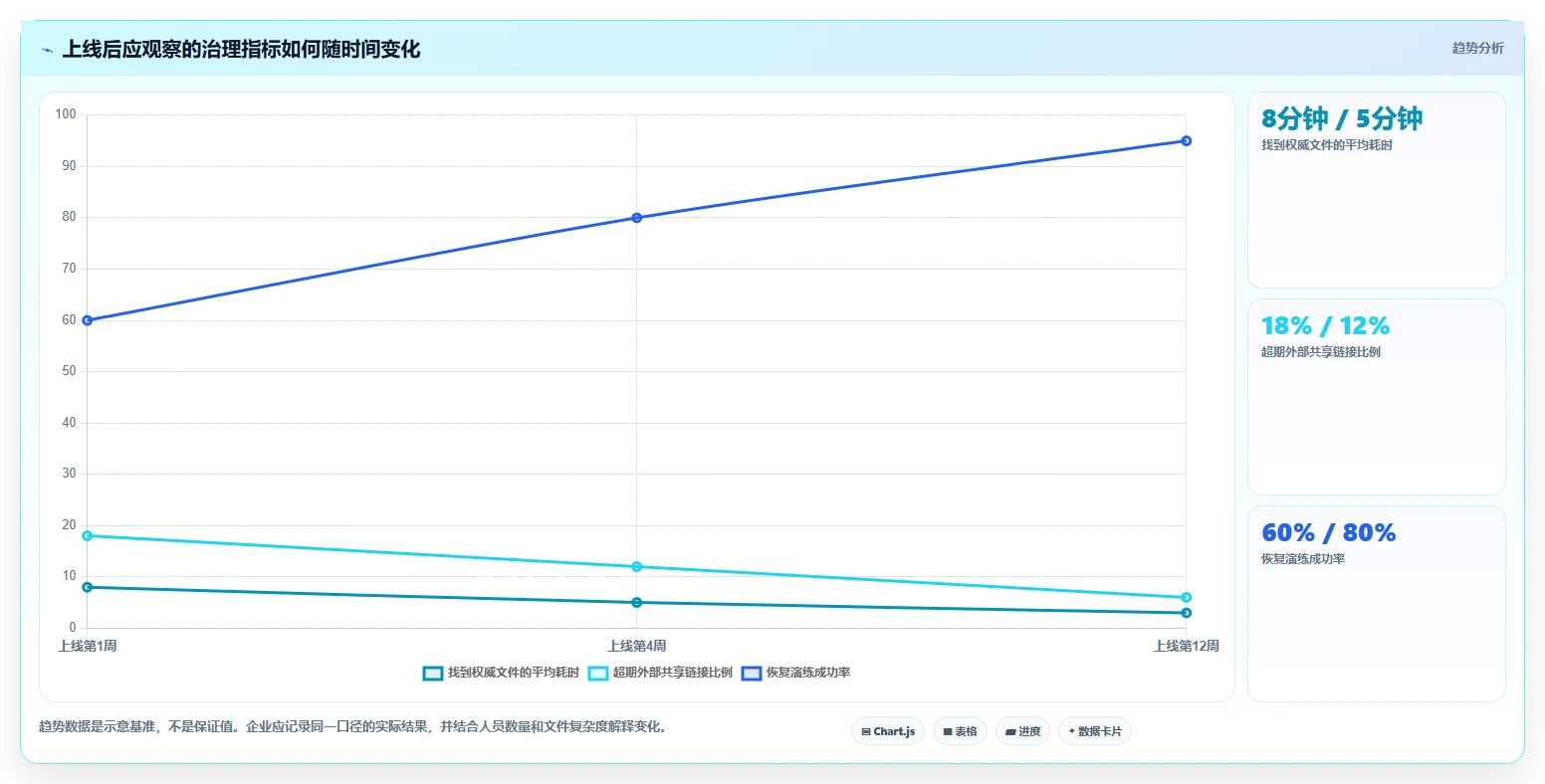The height and width of the screenshot is (784, 1545).
Task: Click the y-axis label 50
Action: pos(69,371)
